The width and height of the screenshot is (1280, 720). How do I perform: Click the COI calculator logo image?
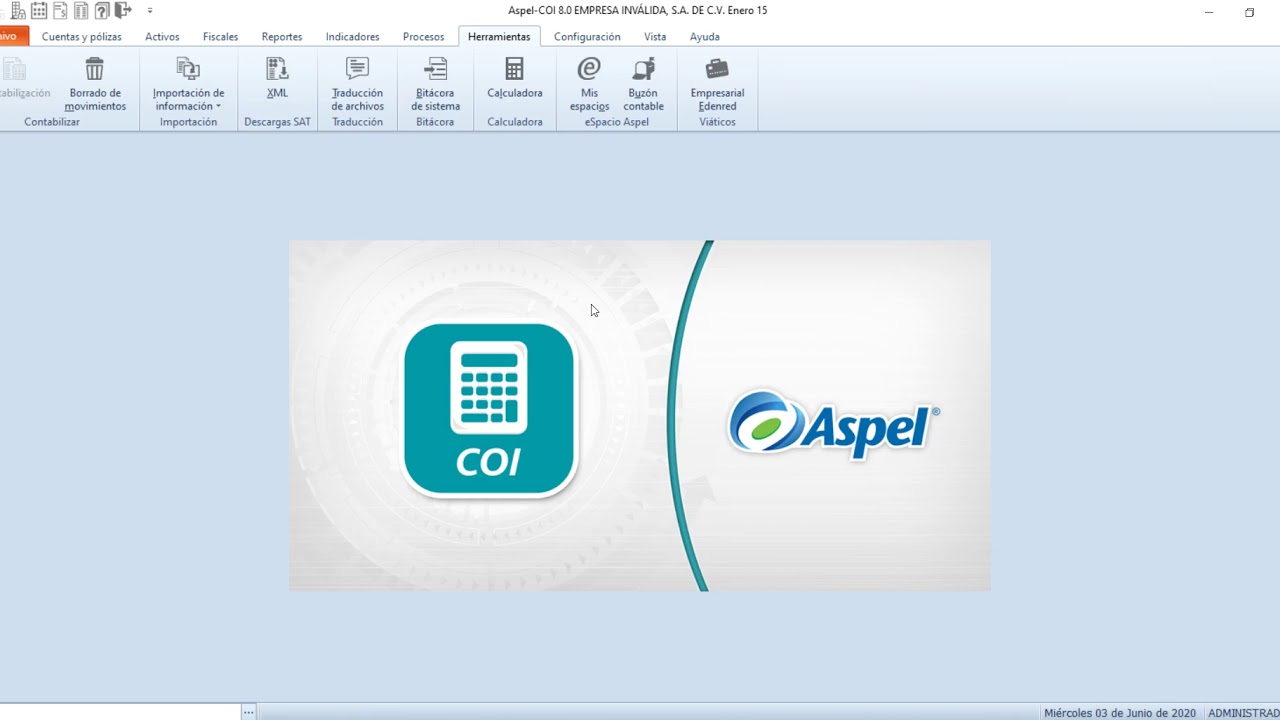pos(489,409)
